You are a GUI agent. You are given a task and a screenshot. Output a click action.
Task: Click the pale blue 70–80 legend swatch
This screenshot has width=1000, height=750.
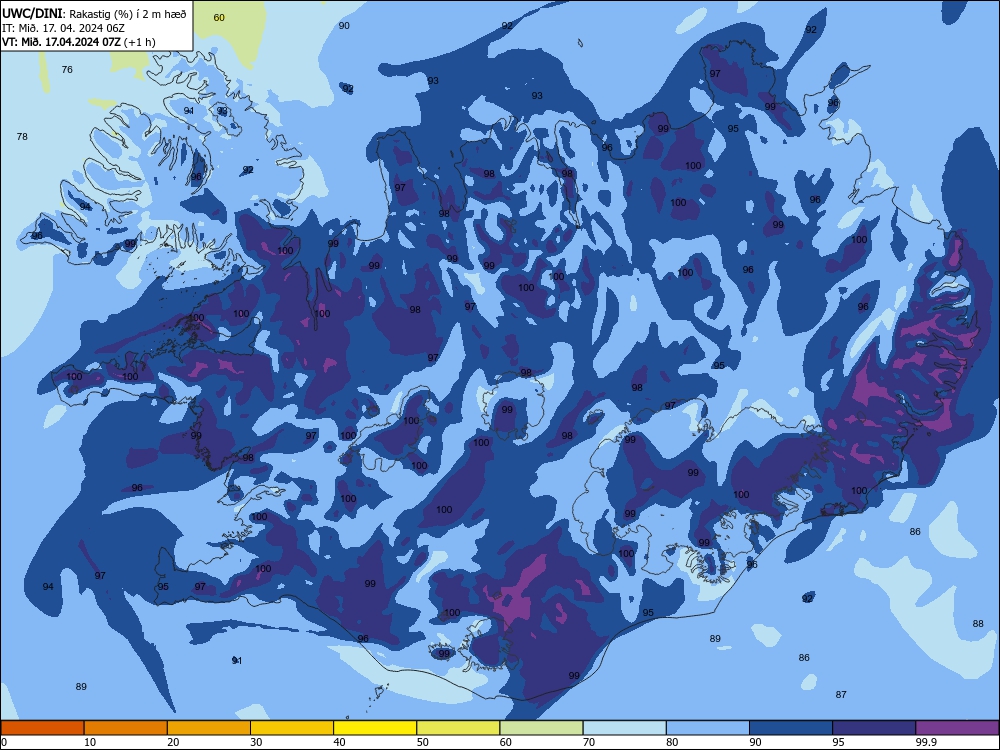point(625,728)
